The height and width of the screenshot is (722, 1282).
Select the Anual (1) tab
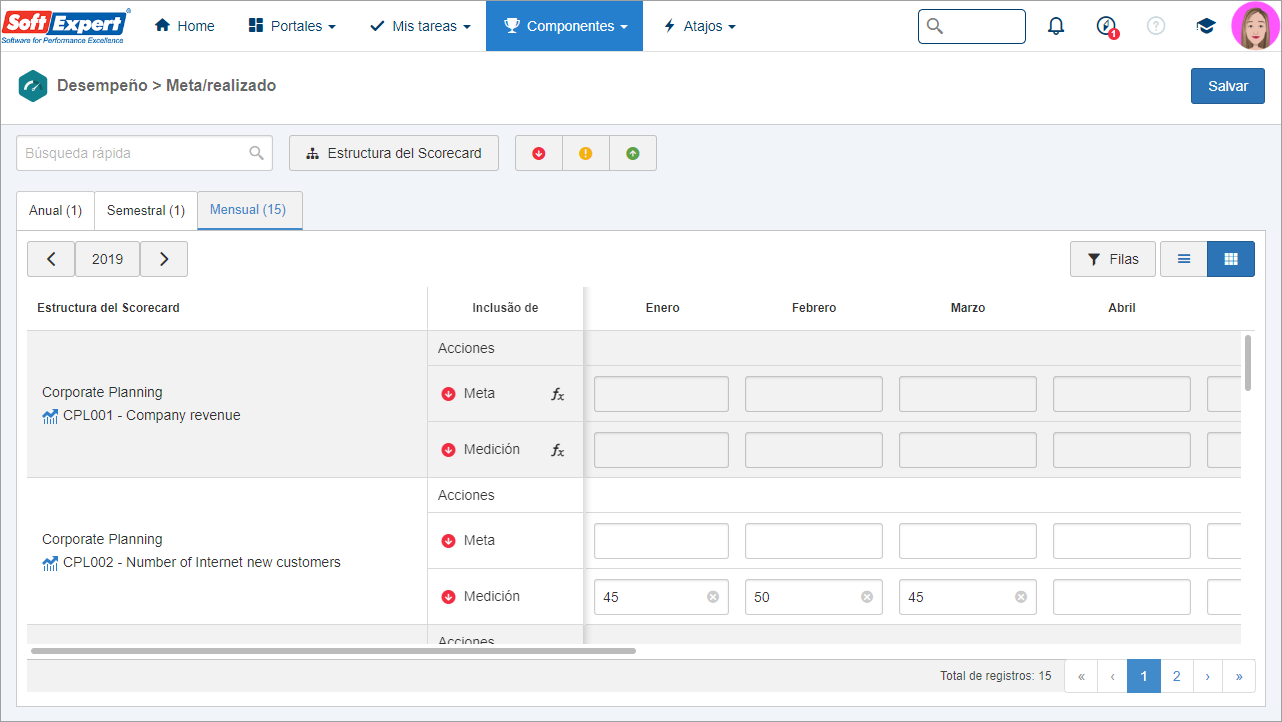point(55,211)
